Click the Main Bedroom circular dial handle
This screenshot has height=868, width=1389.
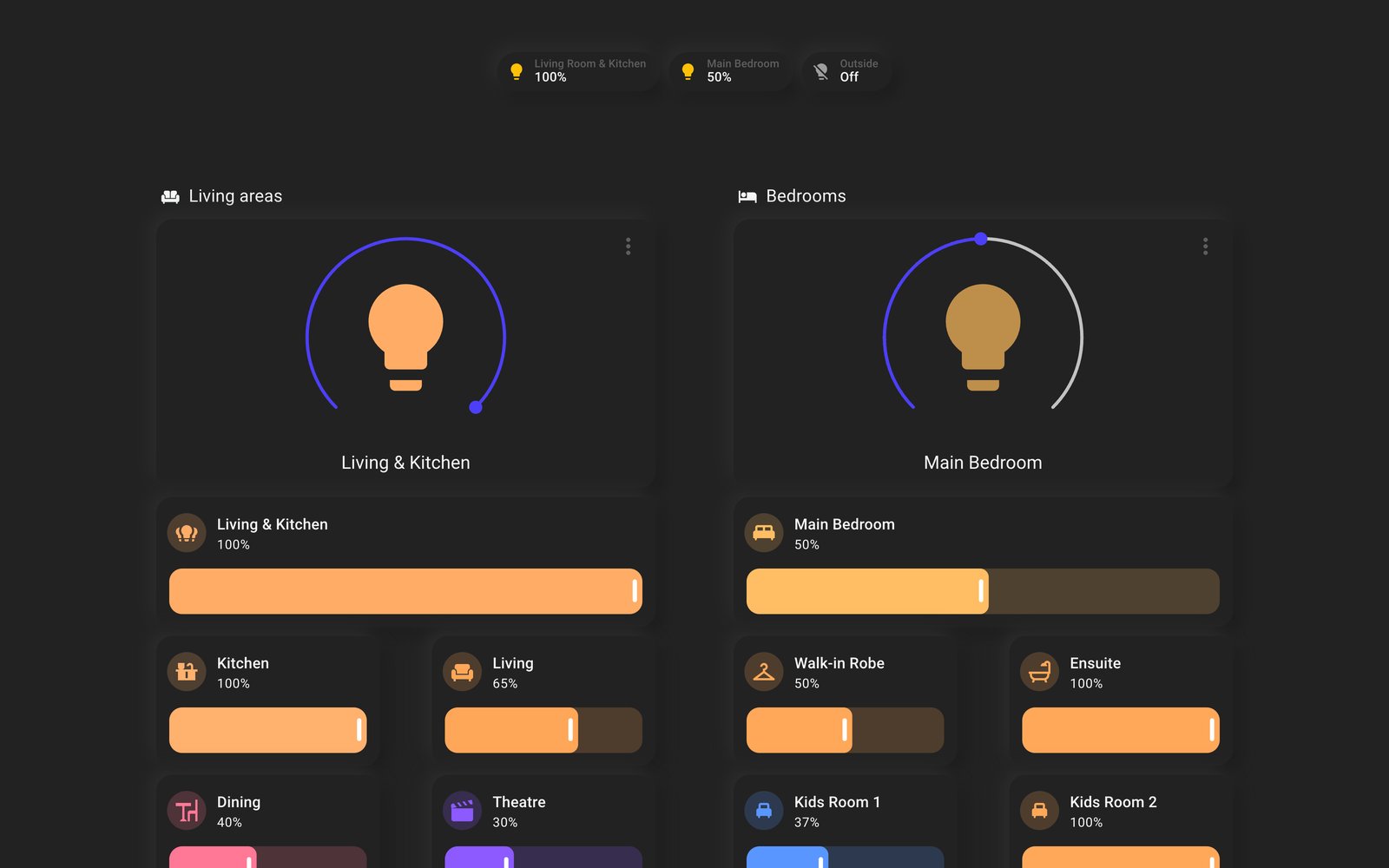(980, 239)
